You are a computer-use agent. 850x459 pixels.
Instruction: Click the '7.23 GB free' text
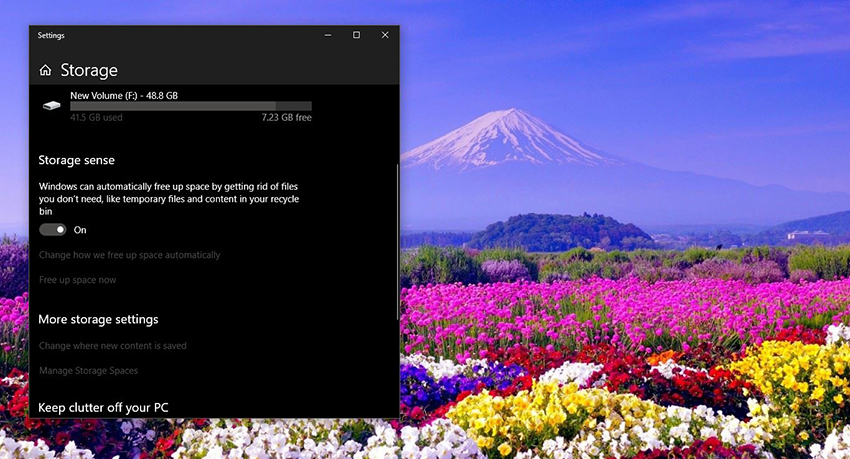point(286,117)
